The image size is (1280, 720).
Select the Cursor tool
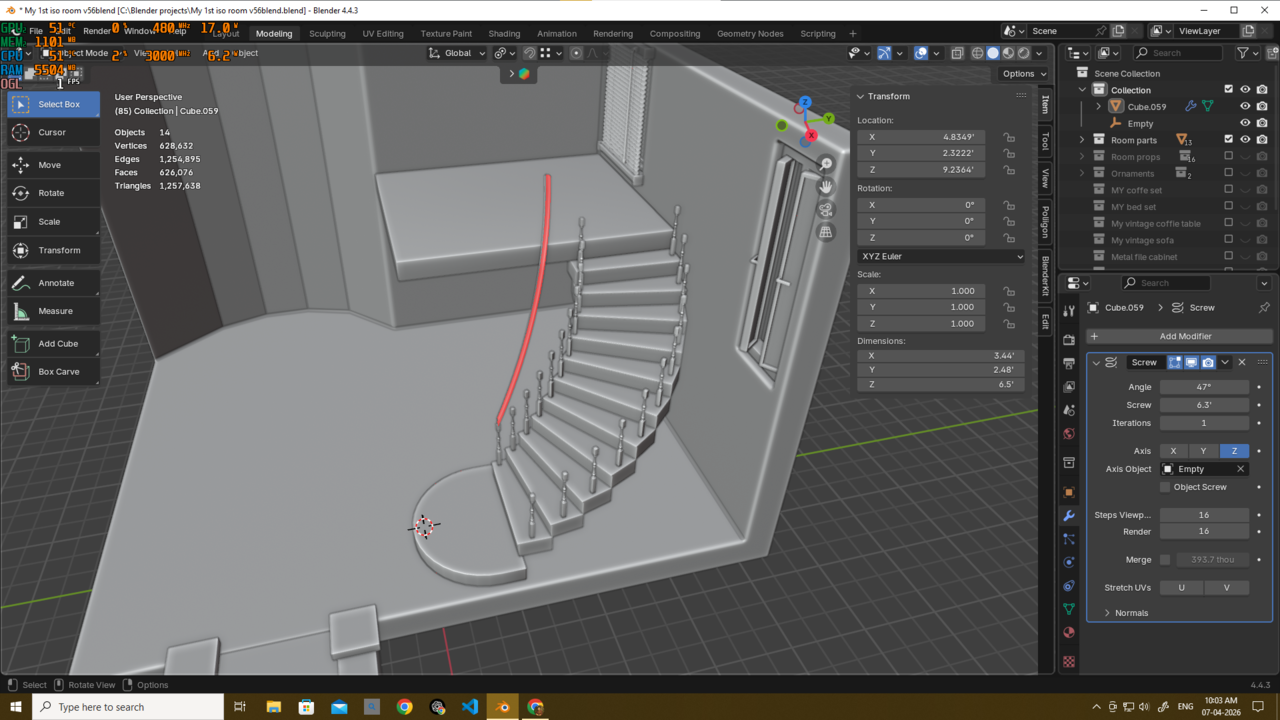pyautogui.click(x=52, y=132)
